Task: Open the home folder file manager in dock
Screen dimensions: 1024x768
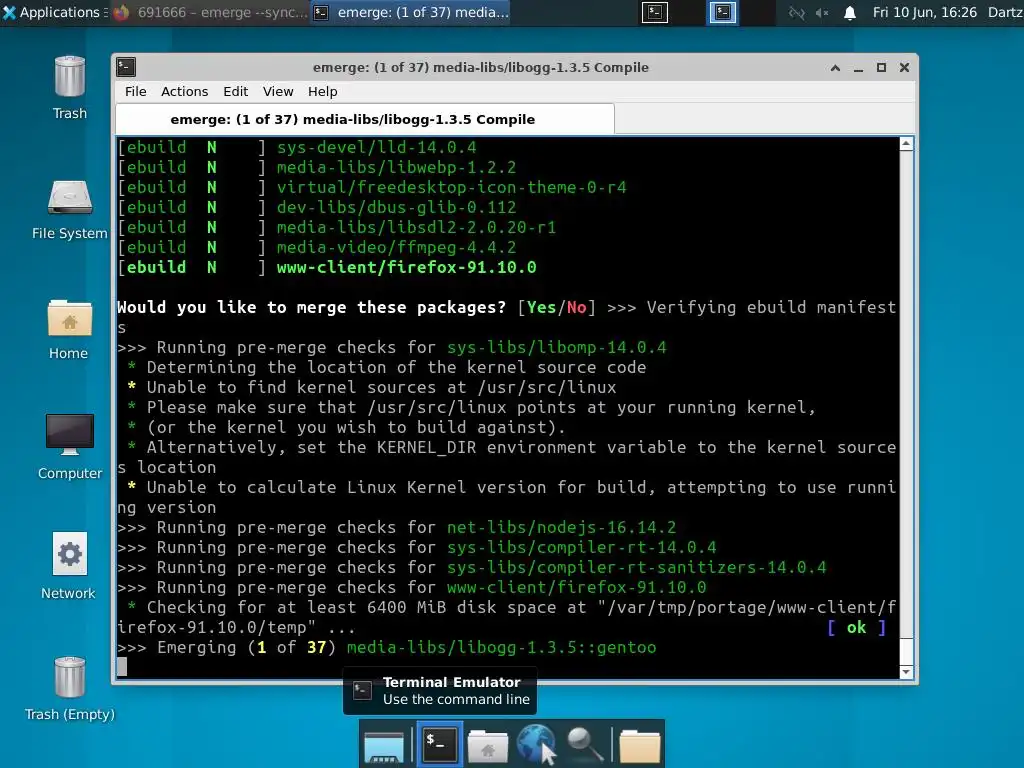Action: [x=487, y=746]
